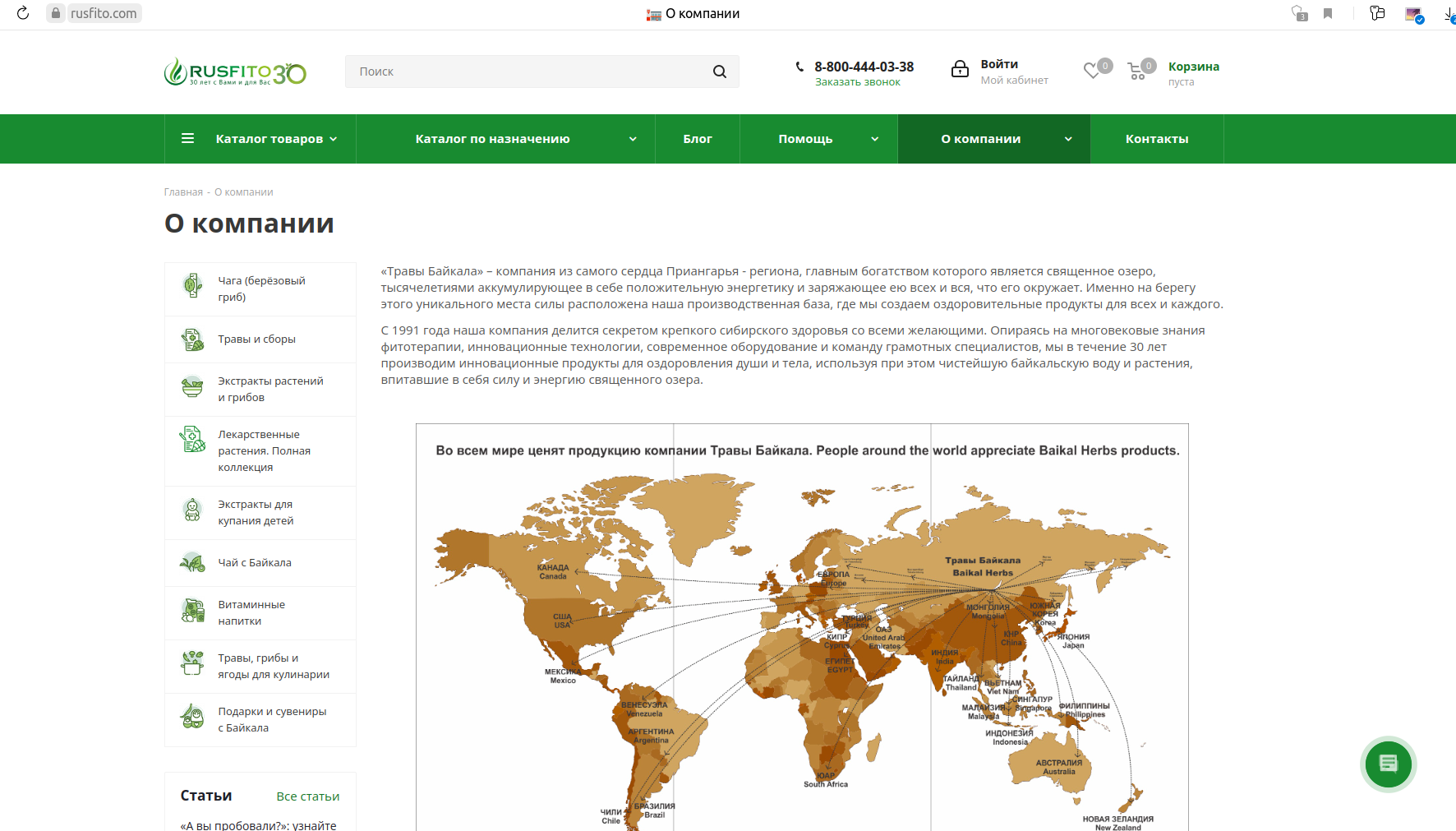
Task: Open the green chat widget
Action: (x=1389, y=764)
